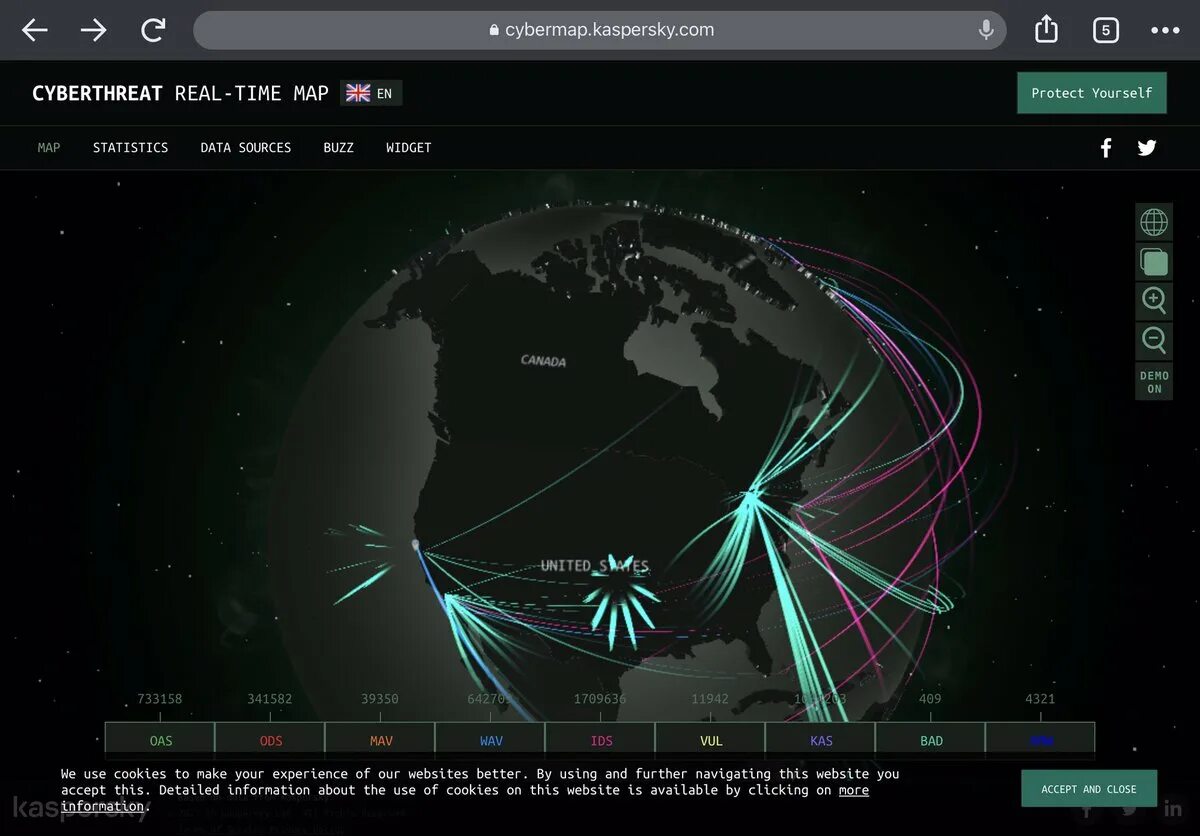Open the BUZZ tab
Viewport: 1200px width, 836px height.
[339, 147]
